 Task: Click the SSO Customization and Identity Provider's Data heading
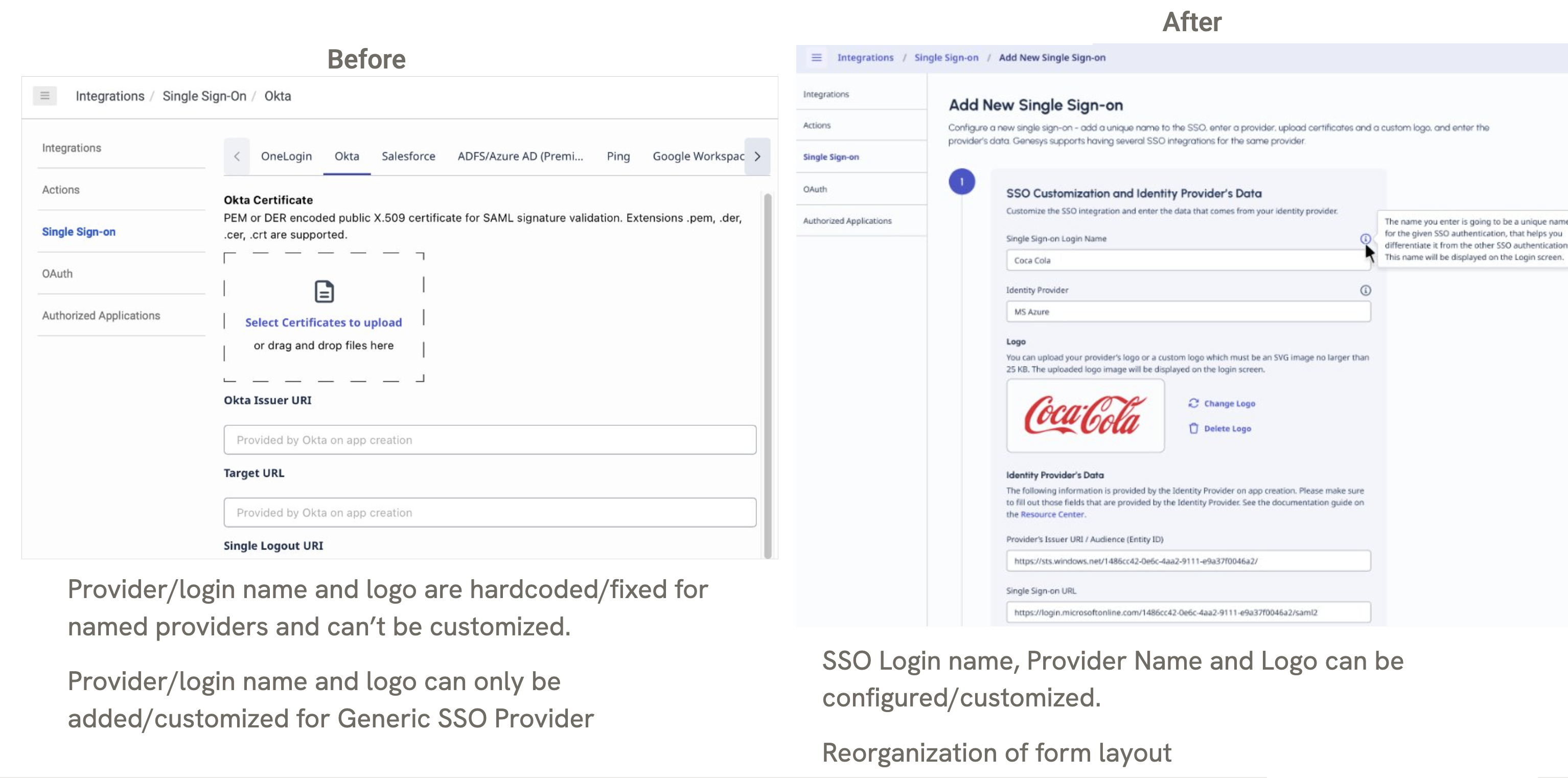pyautogui.click(x=1134, y=194)
